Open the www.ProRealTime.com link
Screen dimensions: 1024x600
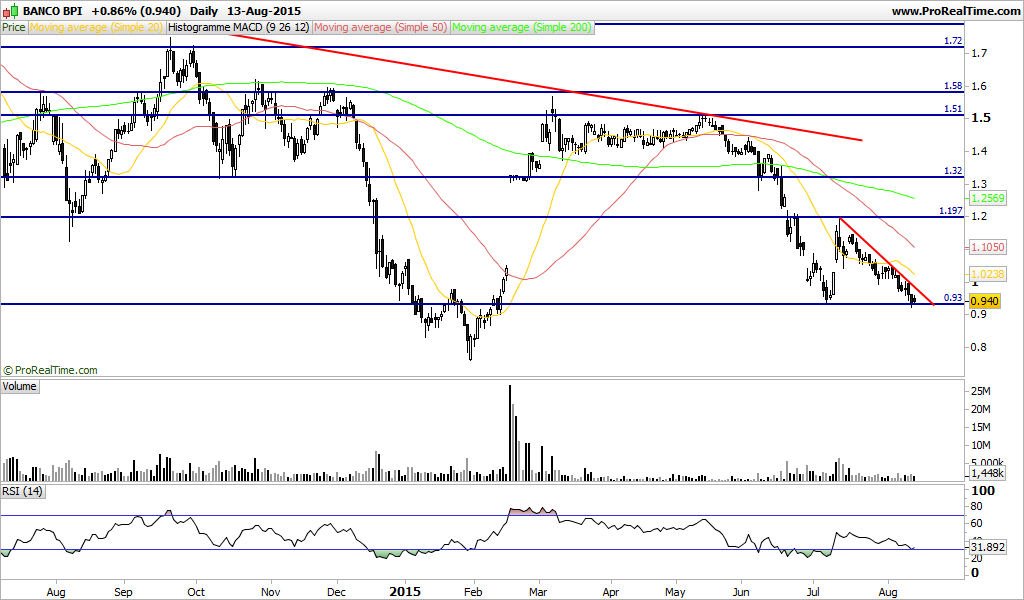[955, 11]
